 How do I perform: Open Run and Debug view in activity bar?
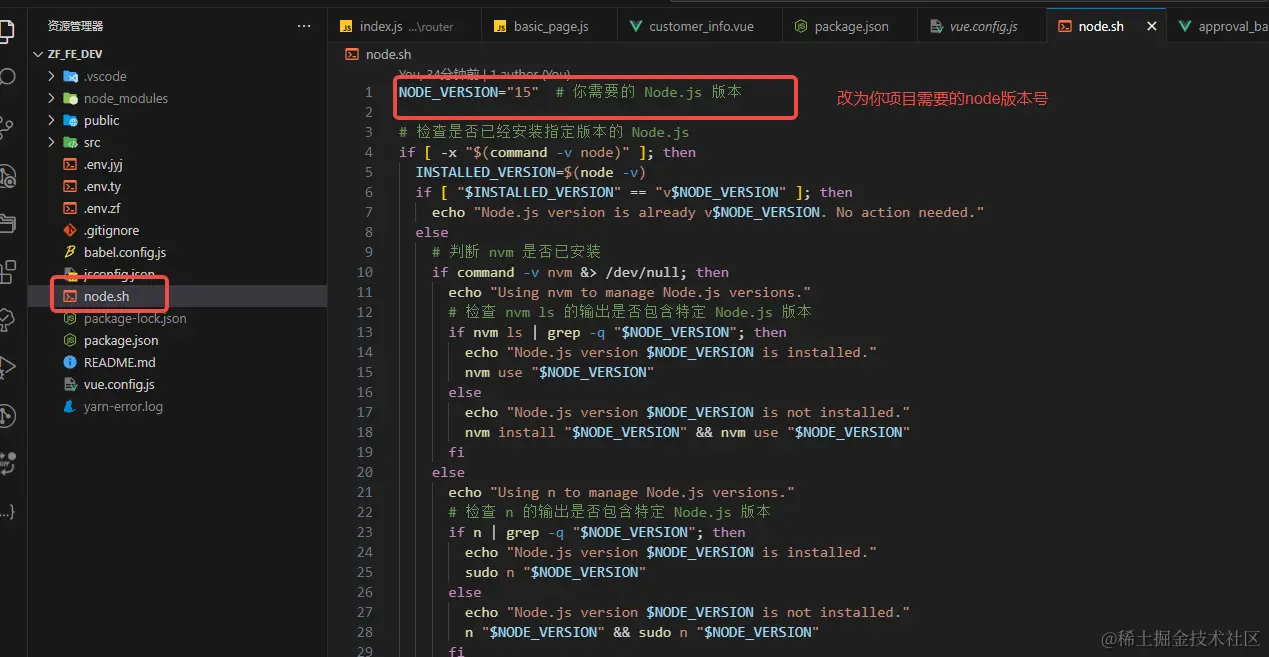pyautogui.click(x=6, y=367)
